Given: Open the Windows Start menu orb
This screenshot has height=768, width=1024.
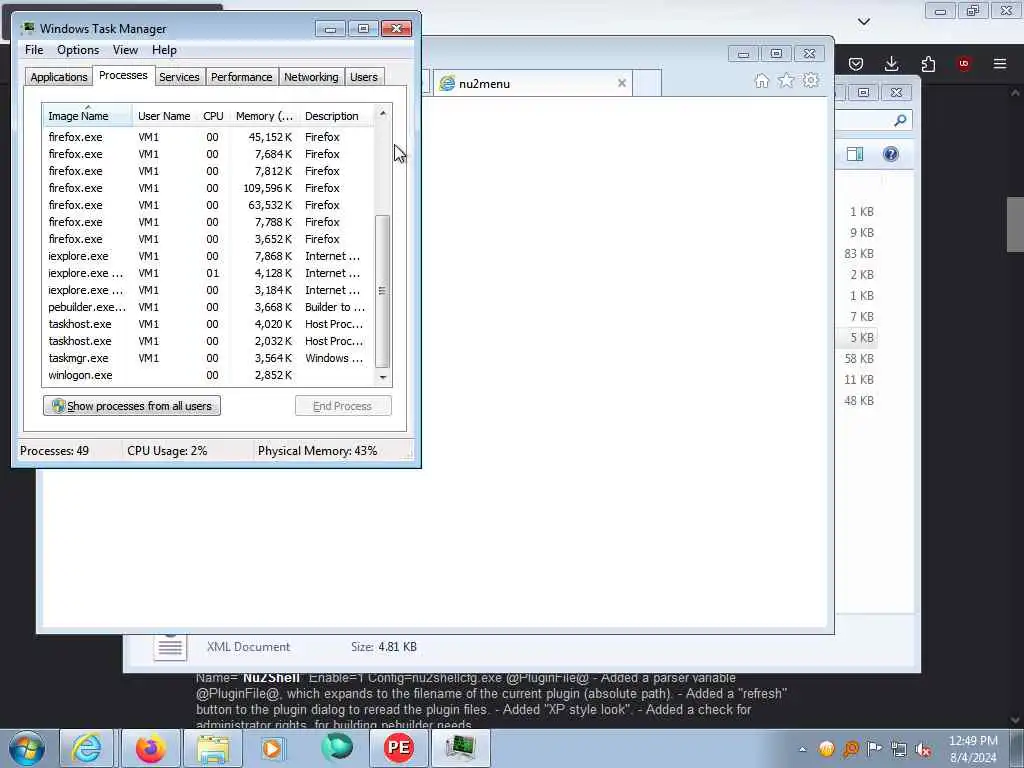Looking at the screenshot, I should click(x=27, y=748).
